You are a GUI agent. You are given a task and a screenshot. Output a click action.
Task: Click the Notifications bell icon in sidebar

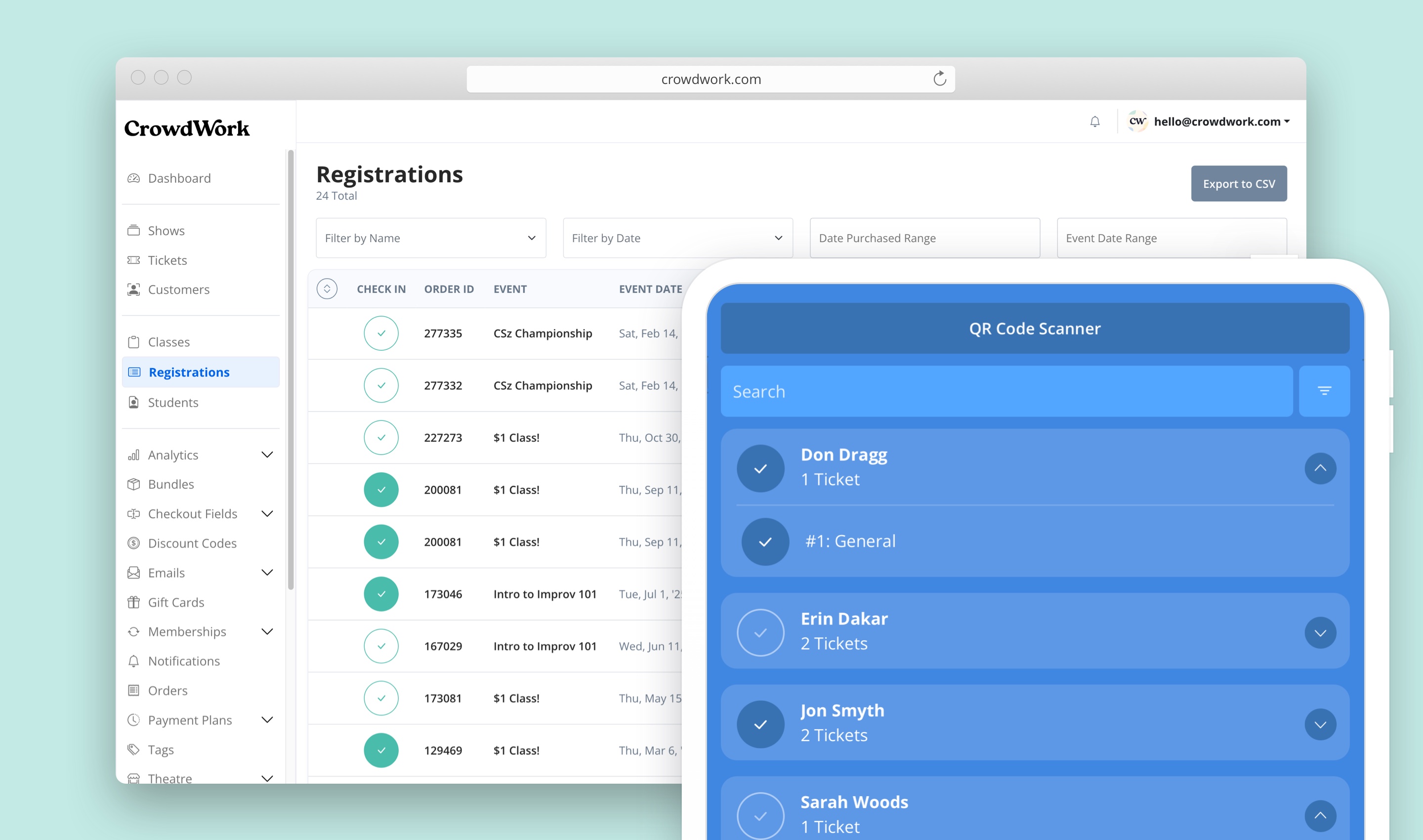coord(133,661)
